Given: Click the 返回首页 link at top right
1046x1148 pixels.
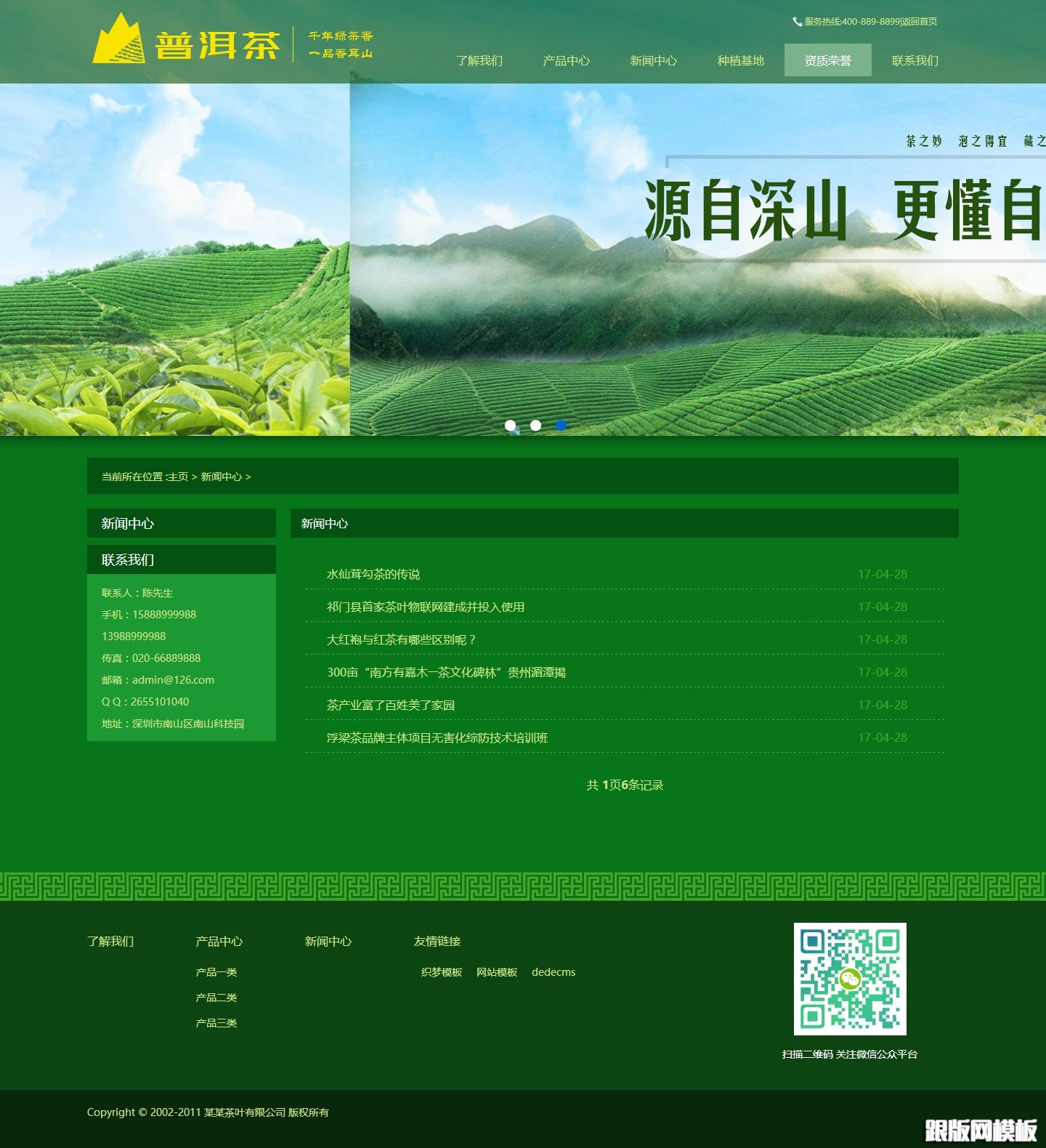Looking at the screenshot, I should [x=920, y=22].
